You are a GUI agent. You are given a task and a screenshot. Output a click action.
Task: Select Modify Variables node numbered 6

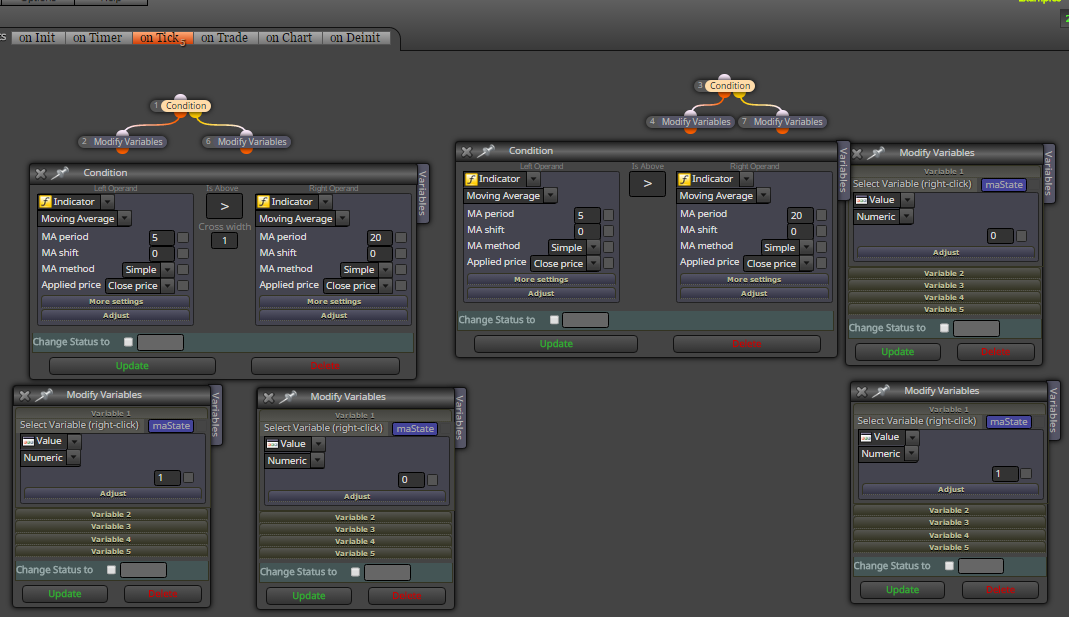point(252,142)
